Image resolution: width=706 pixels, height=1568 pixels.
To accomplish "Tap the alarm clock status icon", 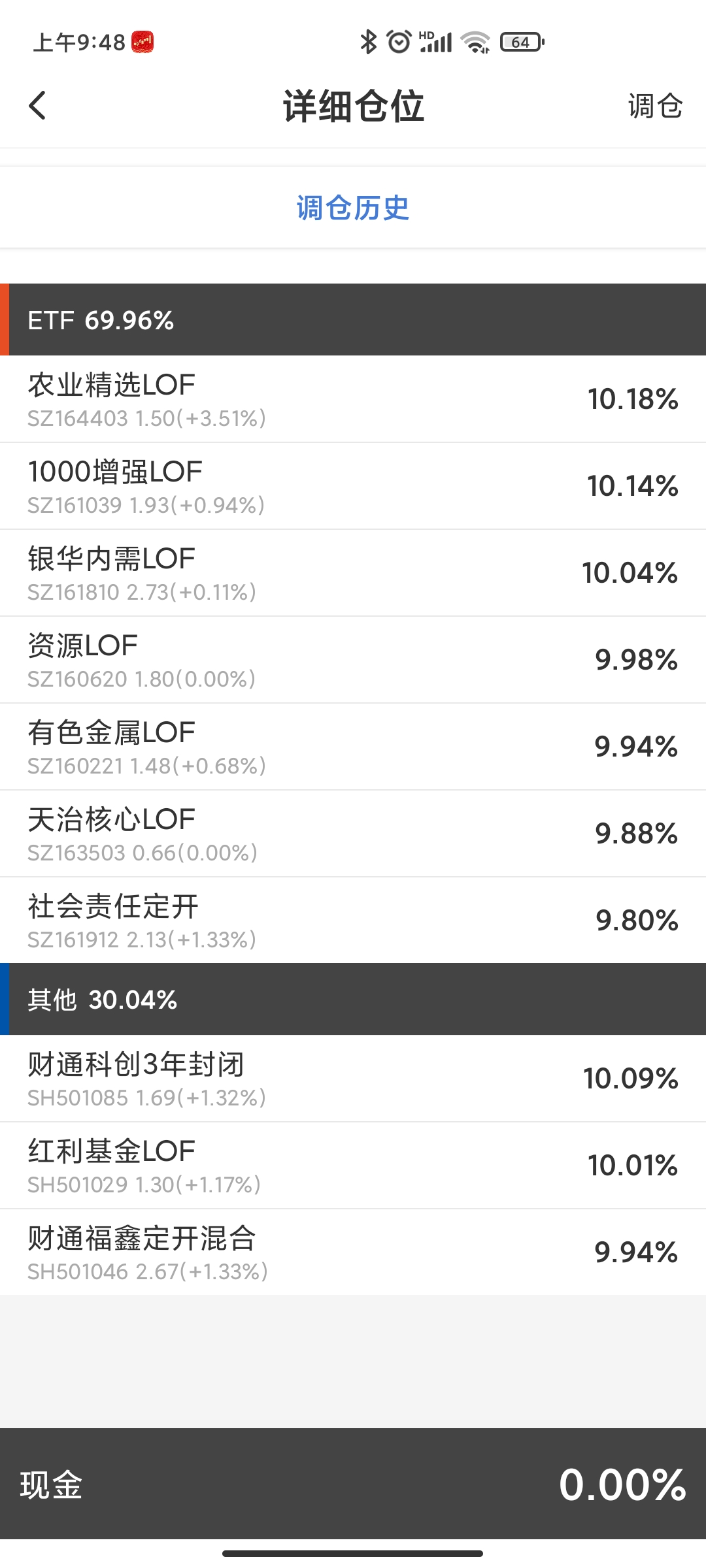I will pos(399,42).
